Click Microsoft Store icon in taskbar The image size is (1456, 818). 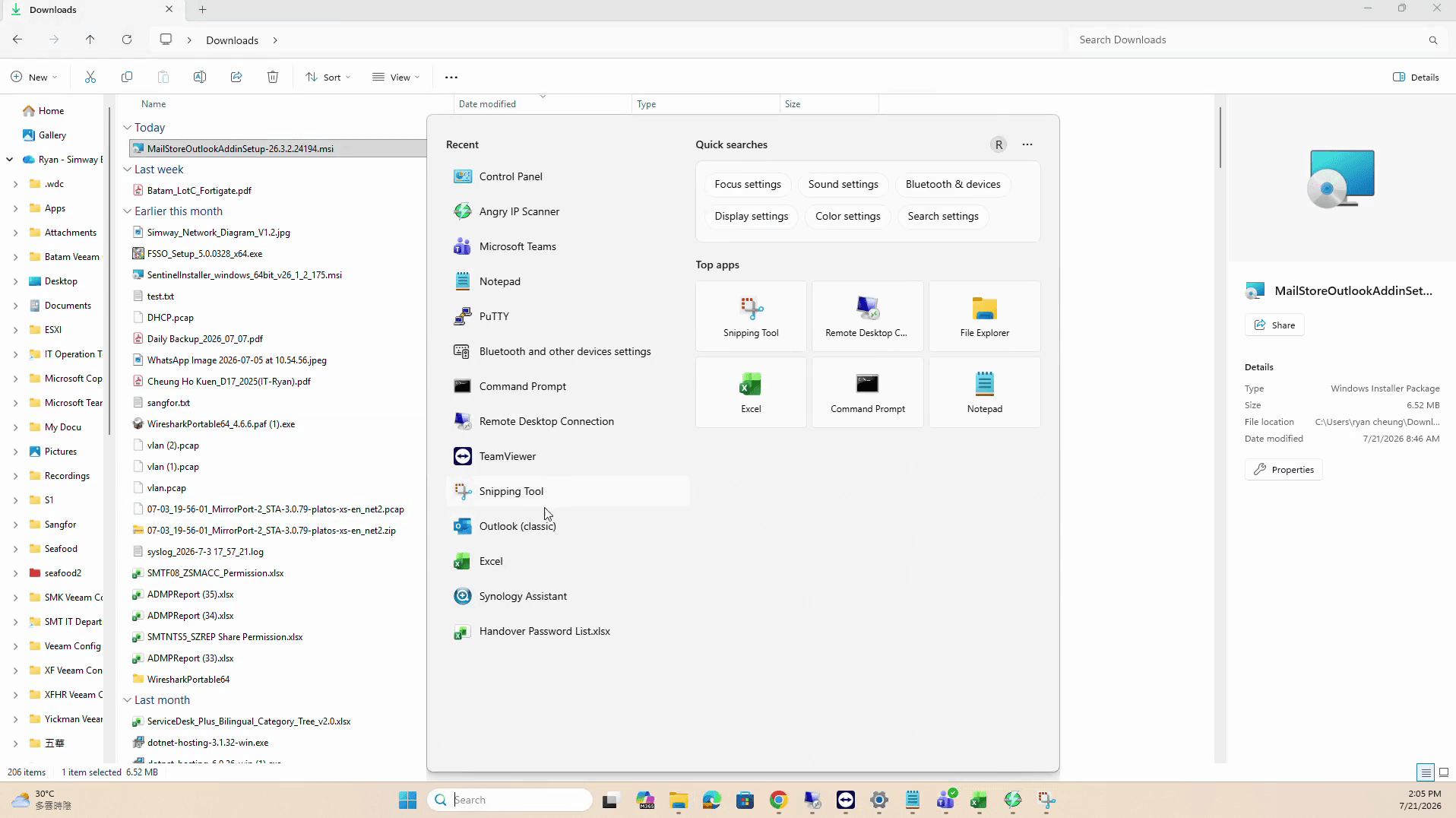coord(745,800)
